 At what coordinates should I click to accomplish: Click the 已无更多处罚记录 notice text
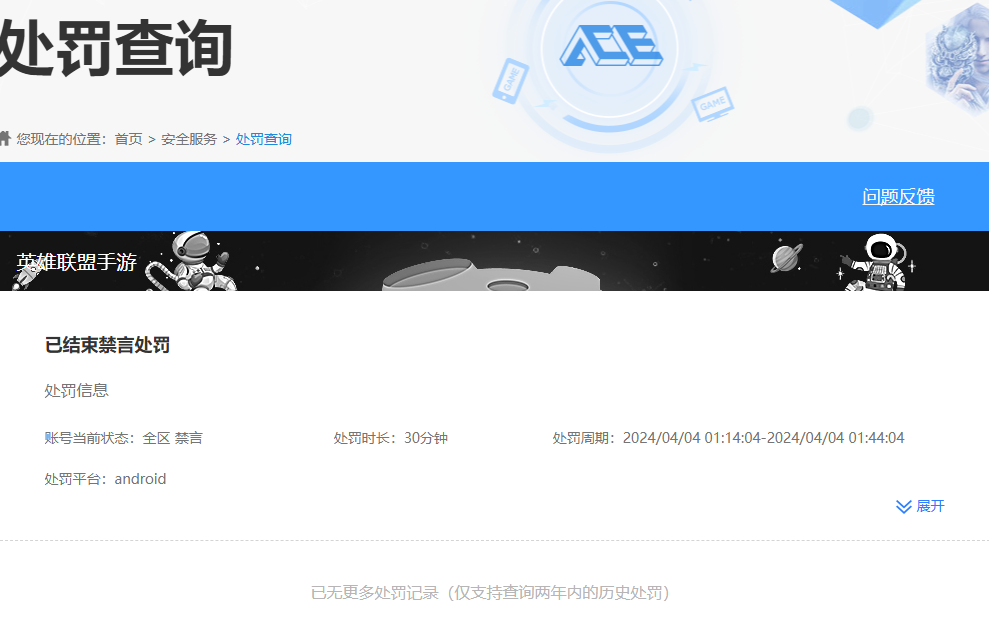(x=494, y=591)
